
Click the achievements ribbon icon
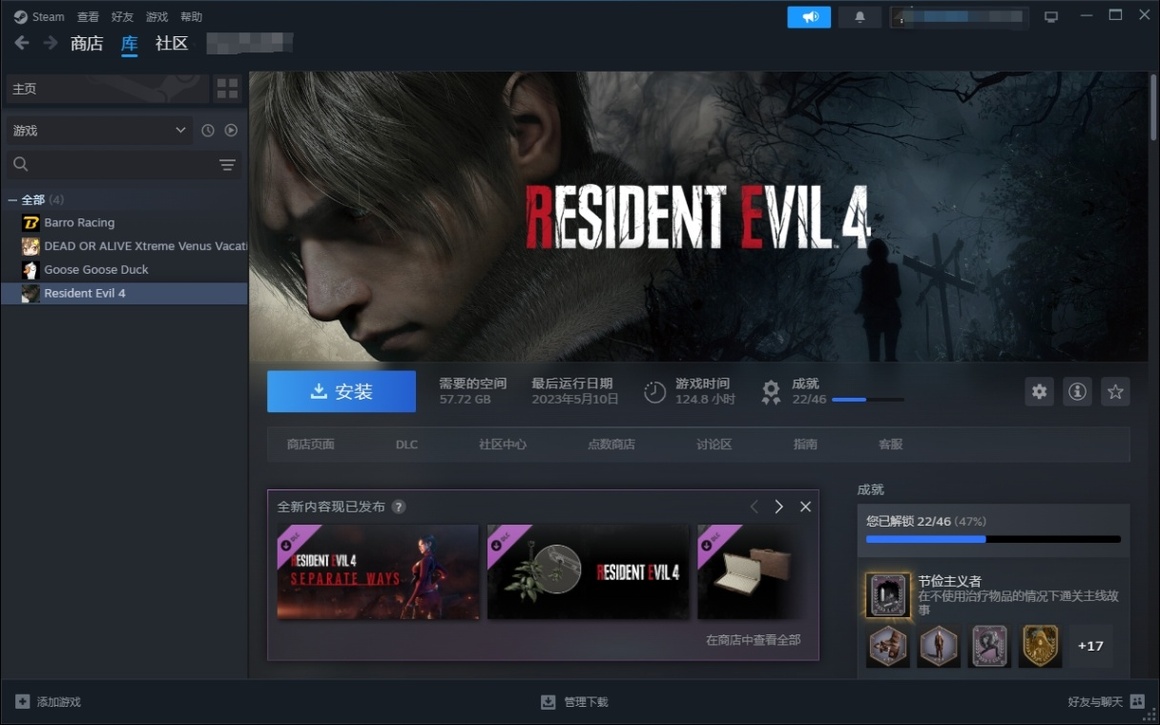[x=771, y=392]
